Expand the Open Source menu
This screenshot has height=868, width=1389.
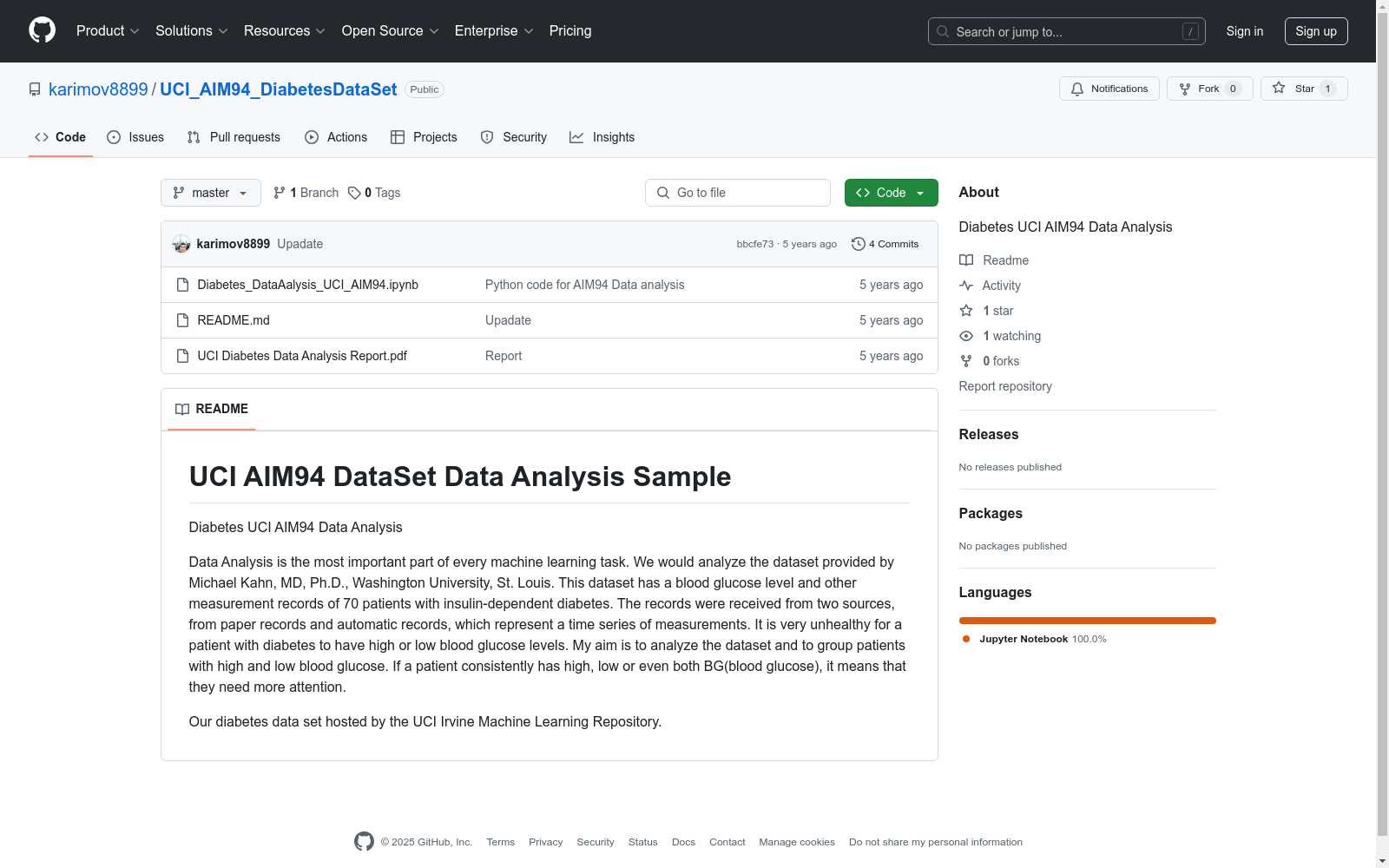coord(391,31)
